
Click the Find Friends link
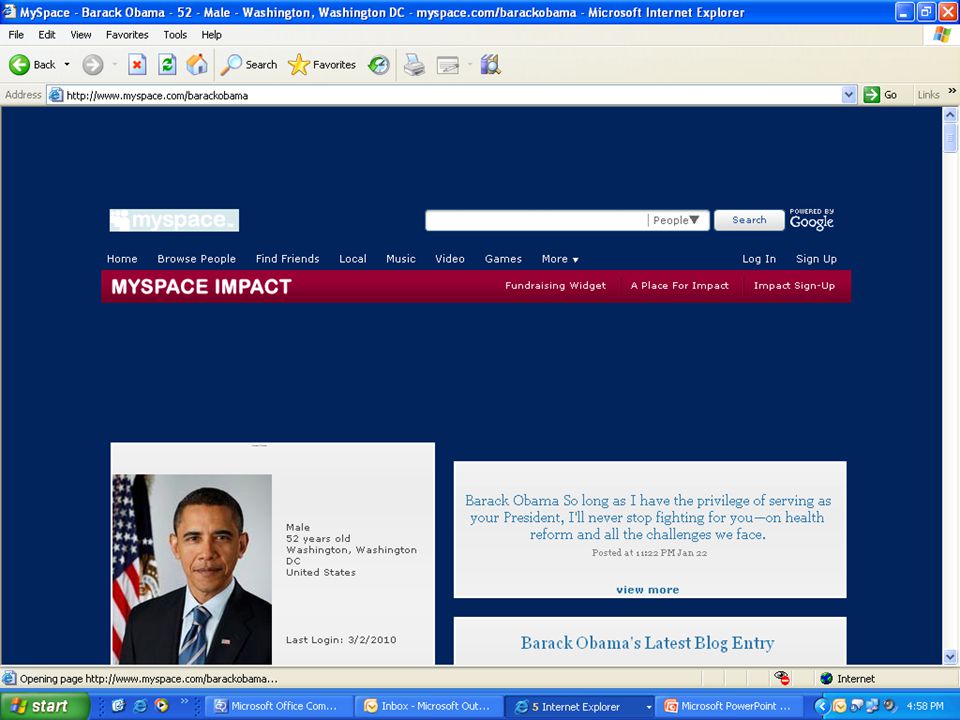[x=288, y=259]
